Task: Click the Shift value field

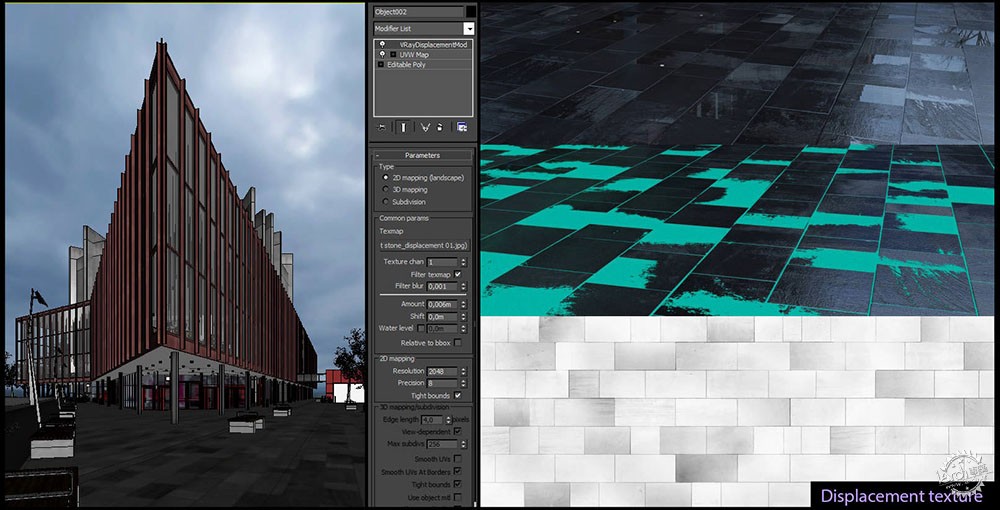Action: [x=442, y=317]
